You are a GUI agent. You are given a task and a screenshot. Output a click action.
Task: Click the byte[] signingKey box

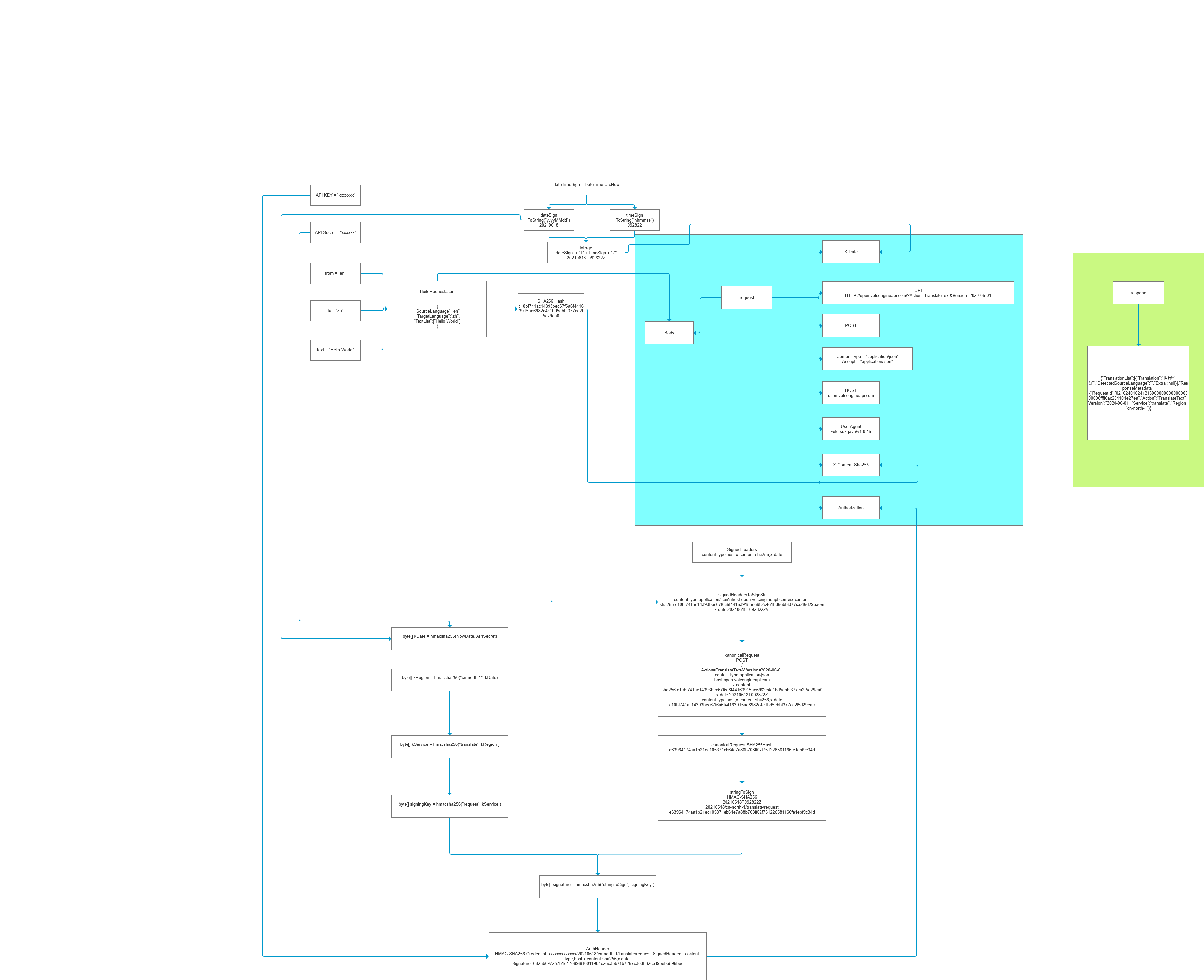click(x=450, y=806)
